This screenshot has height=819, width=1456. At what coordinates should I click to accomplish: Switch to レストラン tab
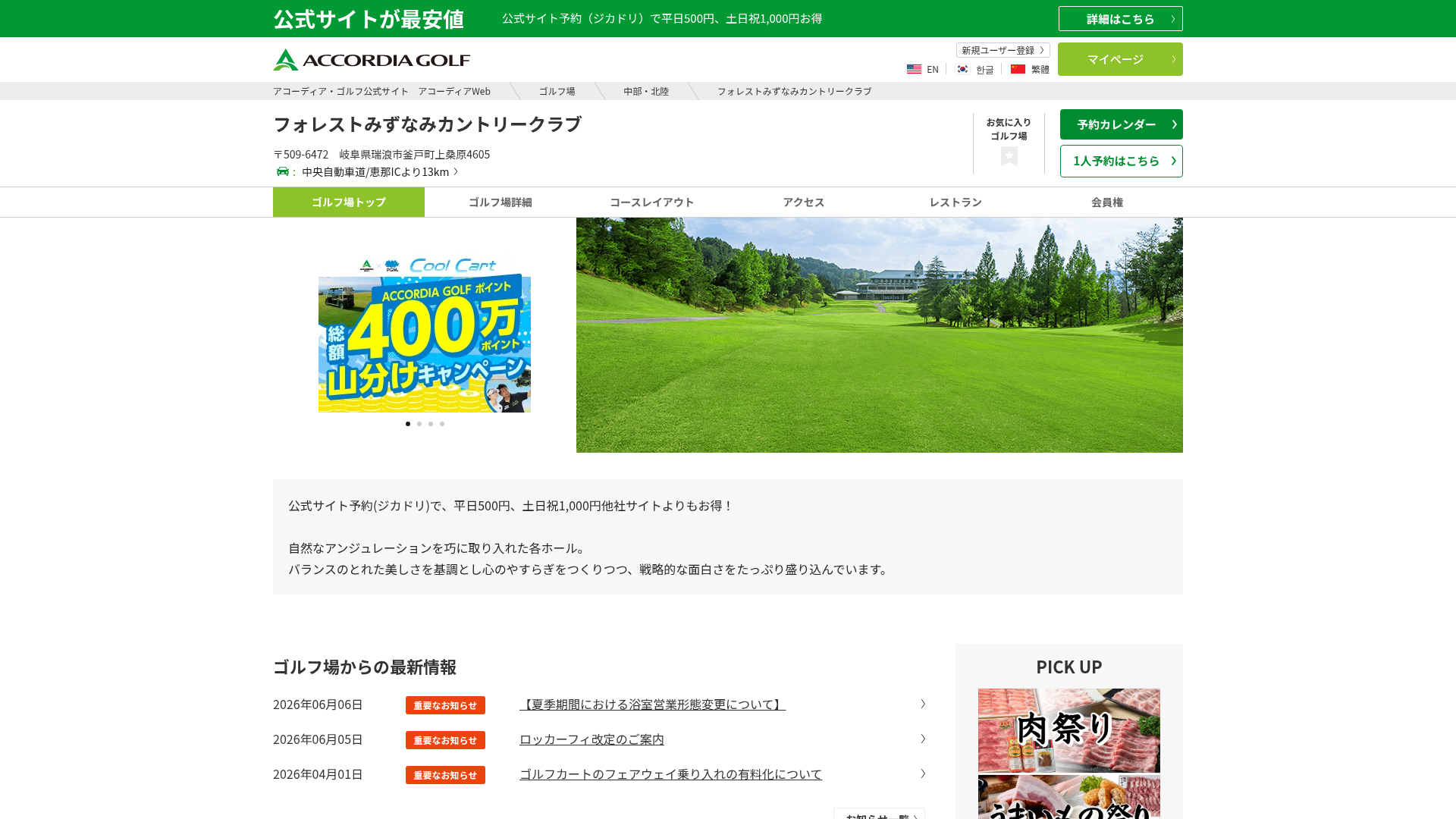pos(955,202)
